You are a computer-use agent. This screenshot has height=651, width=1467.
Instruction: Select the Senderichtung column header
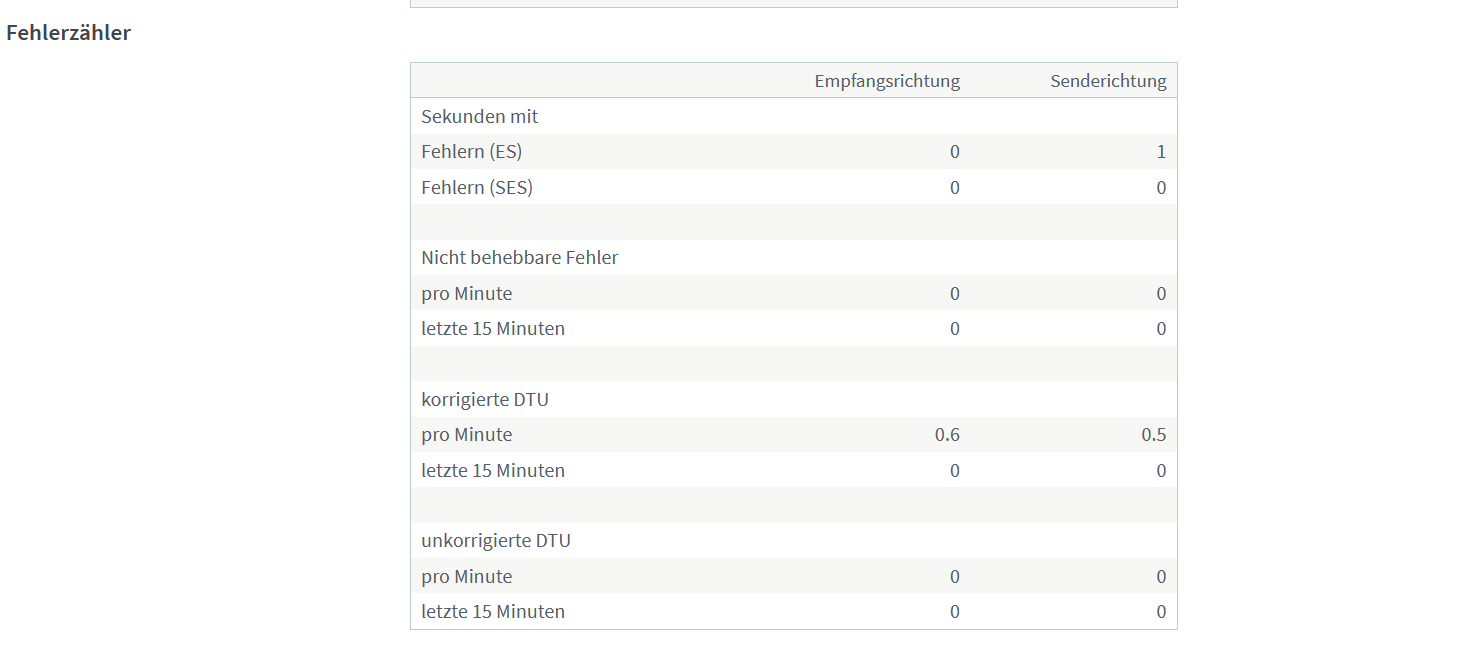pyautogui.click(x=1108, y=81)
